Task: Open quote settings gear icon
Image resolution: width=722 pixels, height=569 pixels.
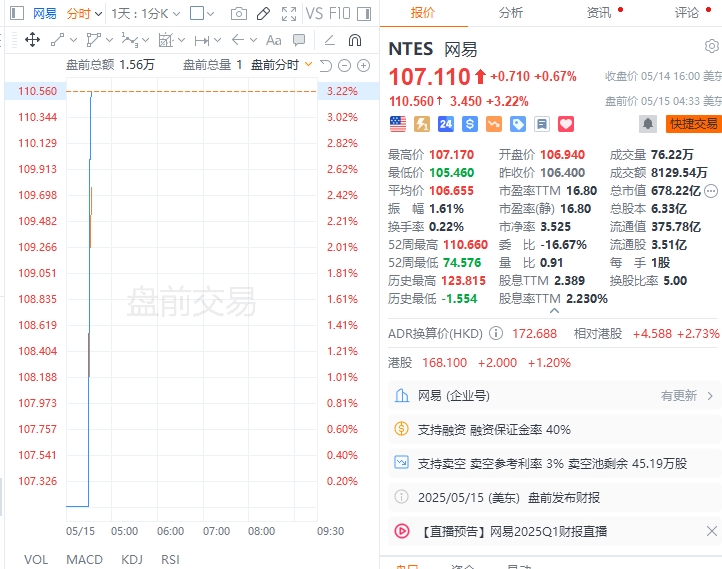Action: (x=711, y=46)
